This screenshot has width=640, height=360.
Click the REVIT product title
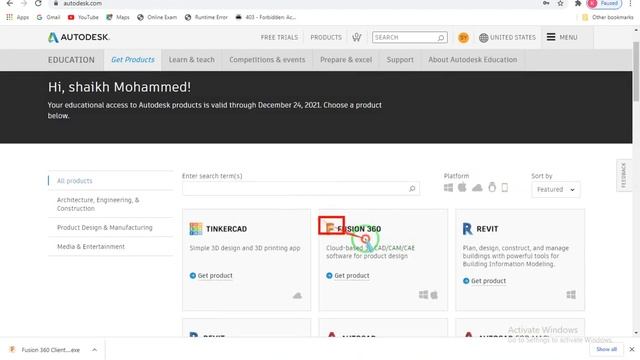(x=487, y=229)
